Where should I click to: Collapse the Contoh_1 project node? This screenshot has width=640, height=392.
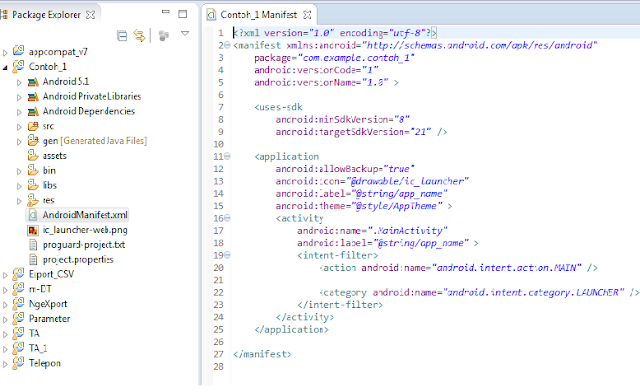[x=5, y=67]
